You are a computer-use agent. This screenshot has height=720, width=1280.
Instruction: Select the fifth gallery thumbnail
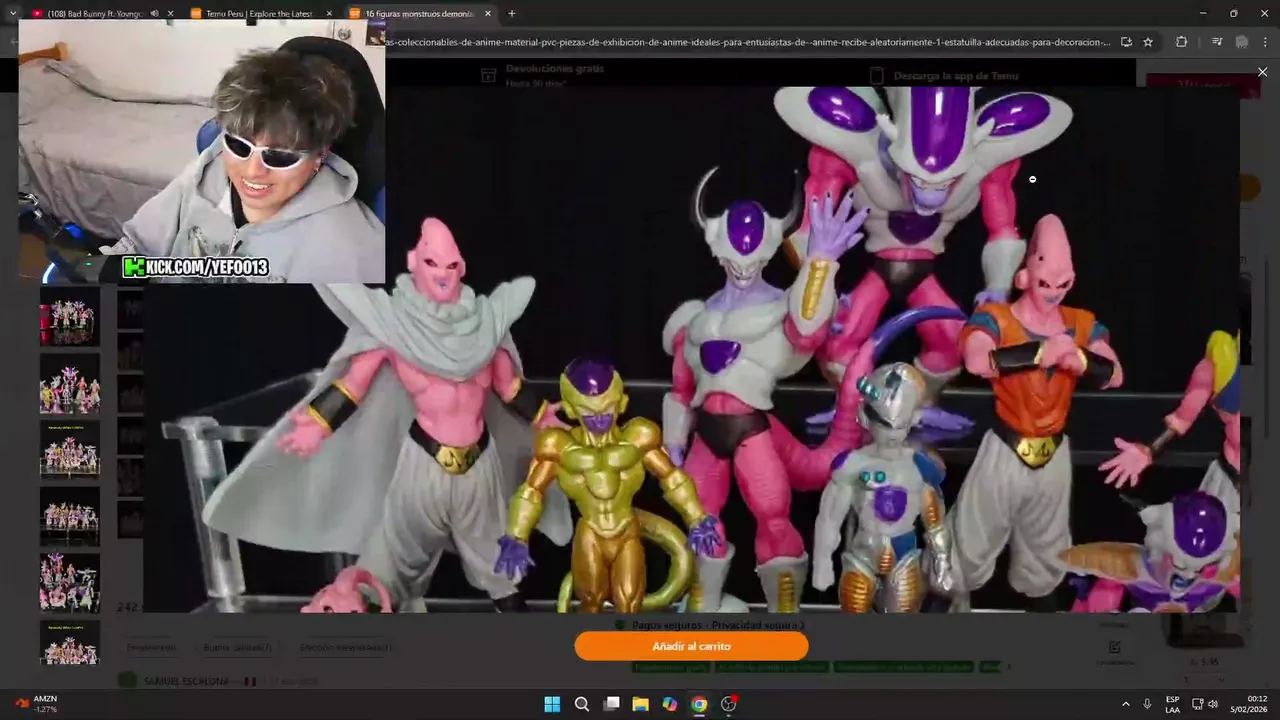point(70,582)
